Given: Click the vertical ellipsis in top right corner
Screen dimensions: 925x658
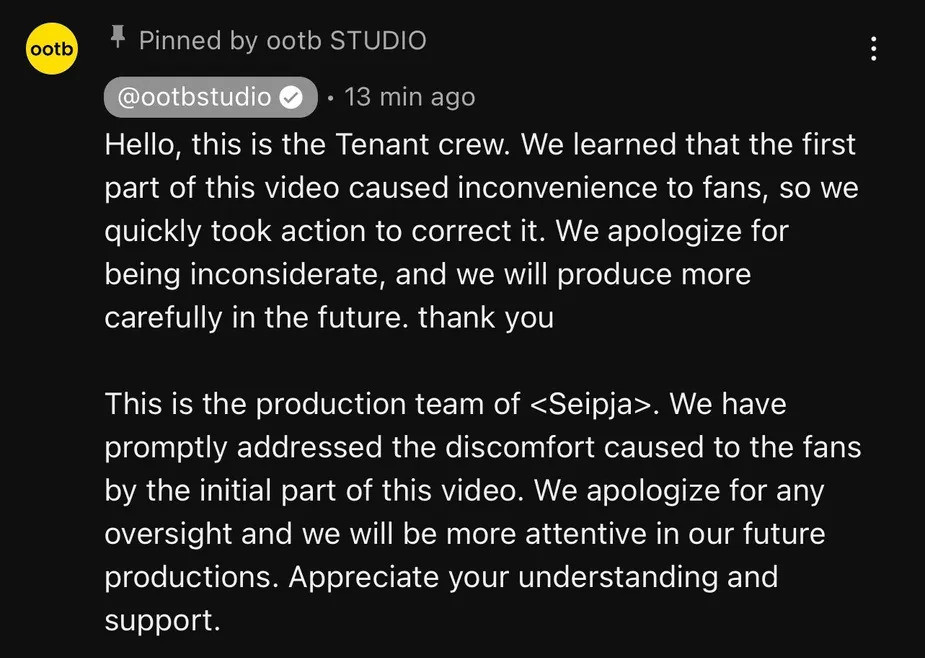Looking at the screenshot, I should (874, 48).
